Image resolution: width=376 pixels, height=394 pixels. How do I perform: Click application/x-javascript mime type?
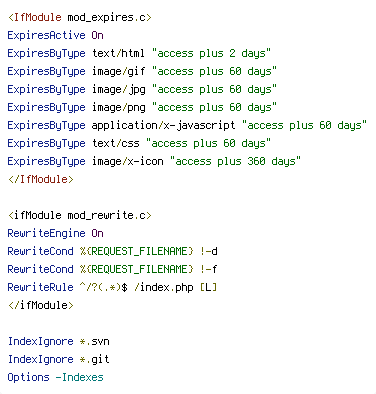point(163,125)
